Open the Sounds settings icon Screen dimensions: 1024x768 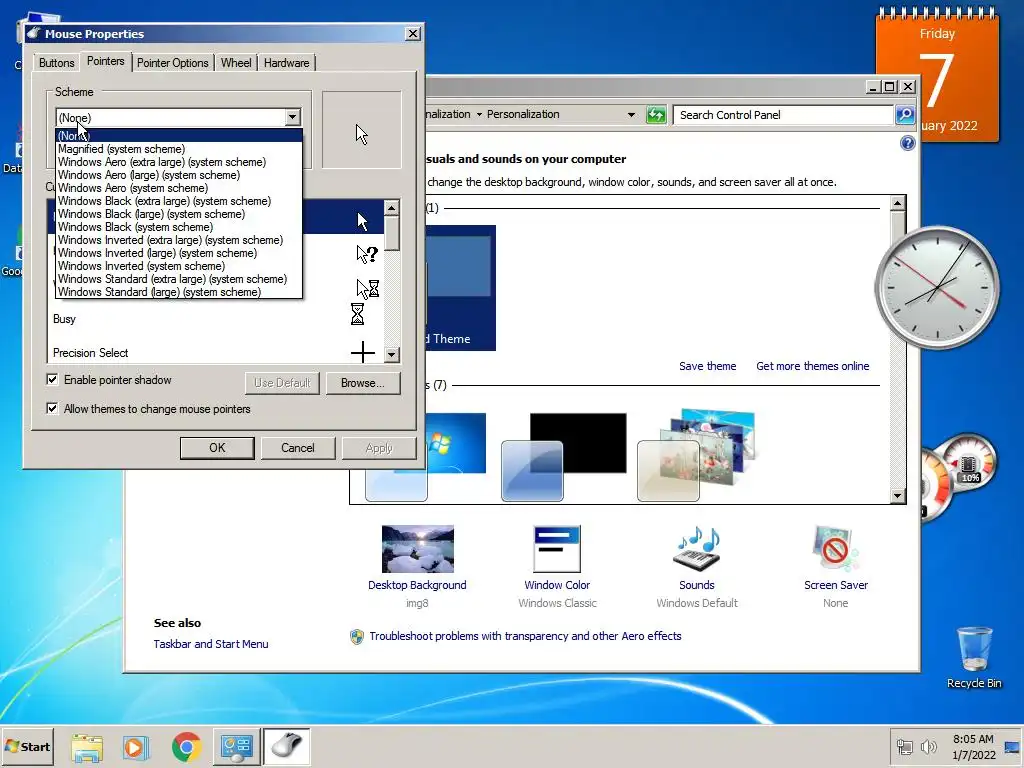click(697, 549)
